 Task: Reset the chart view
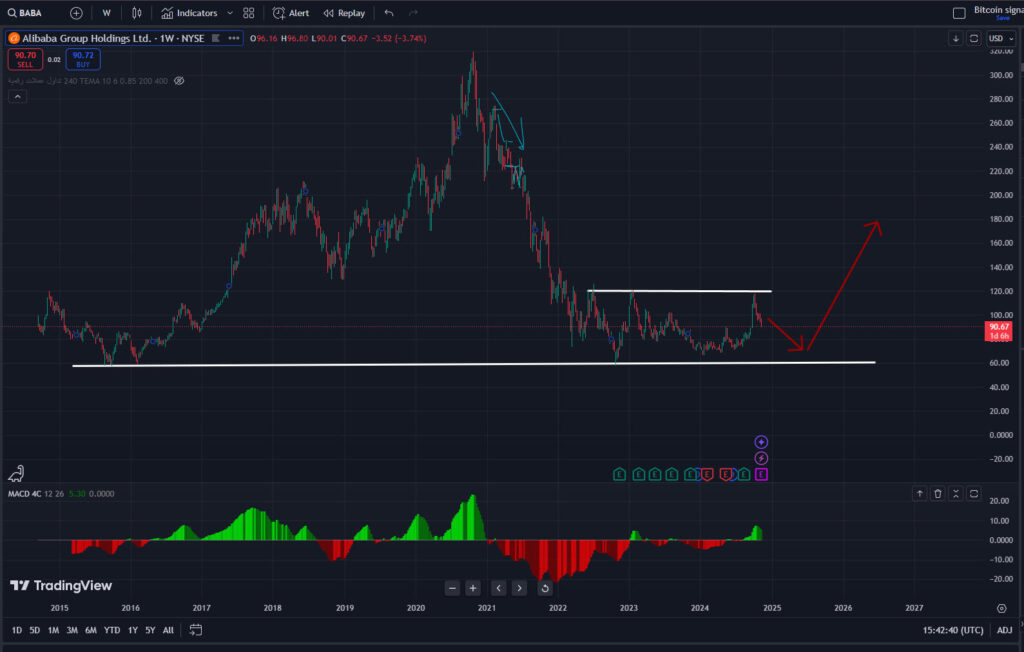pos(545,588)
